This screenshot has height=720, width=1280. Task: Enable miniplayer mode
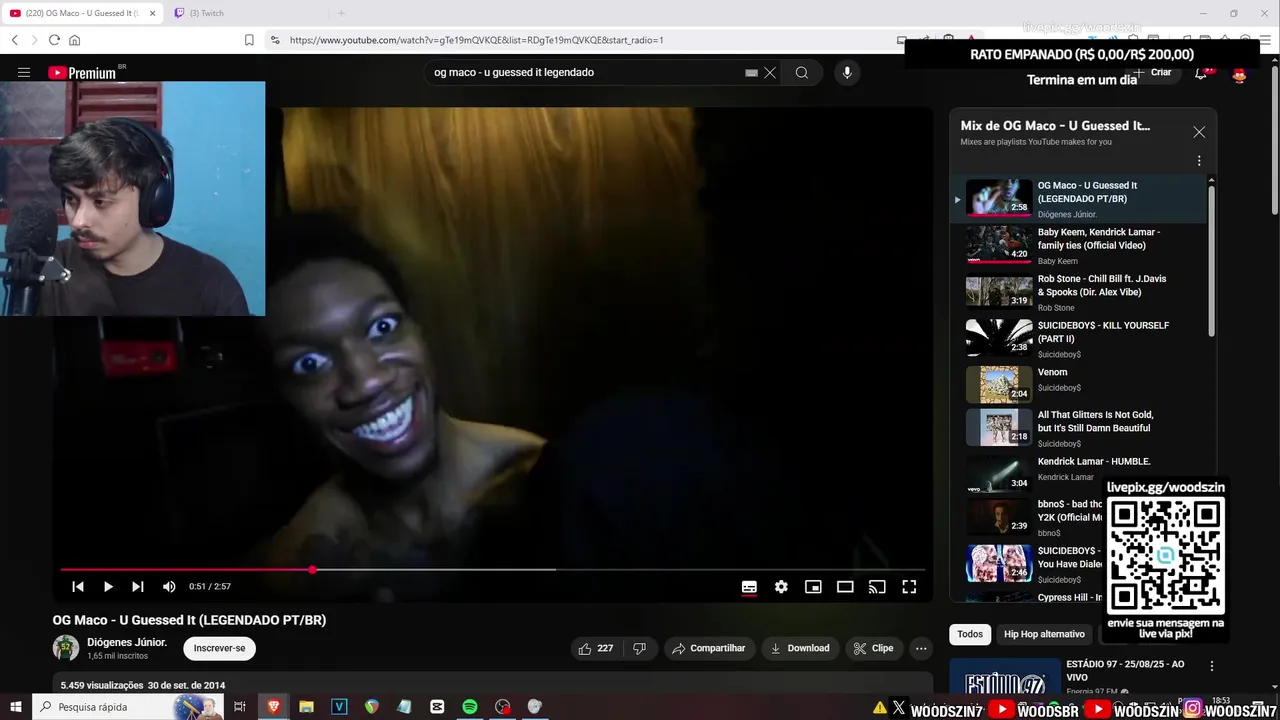tap(813, 587)
